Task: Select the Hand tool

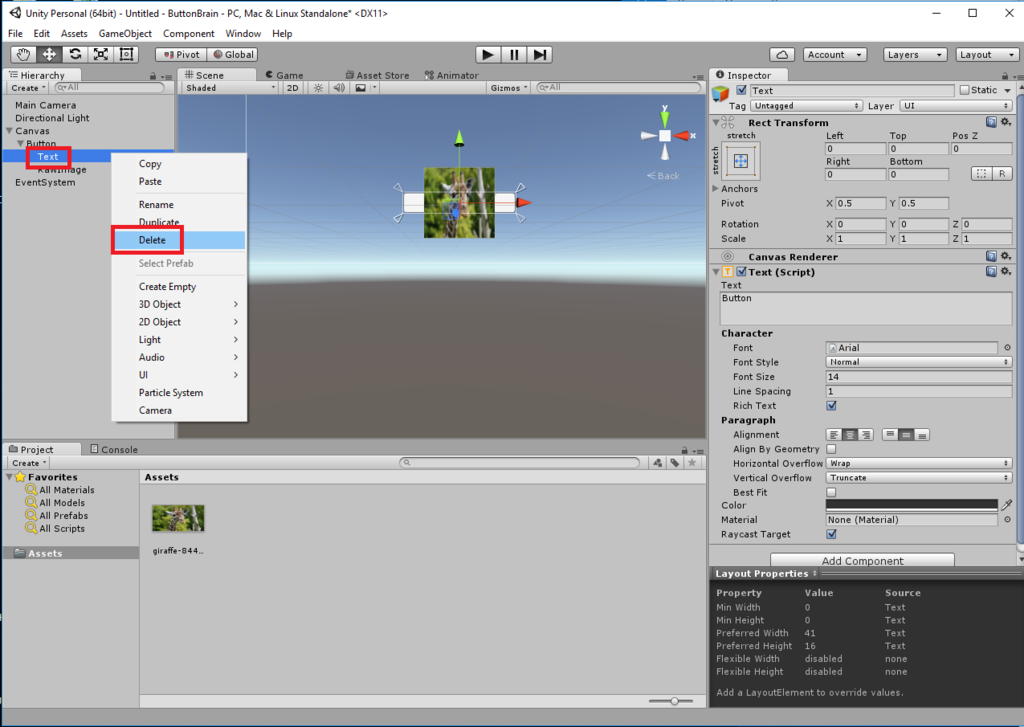Action: tap(24, 54)
